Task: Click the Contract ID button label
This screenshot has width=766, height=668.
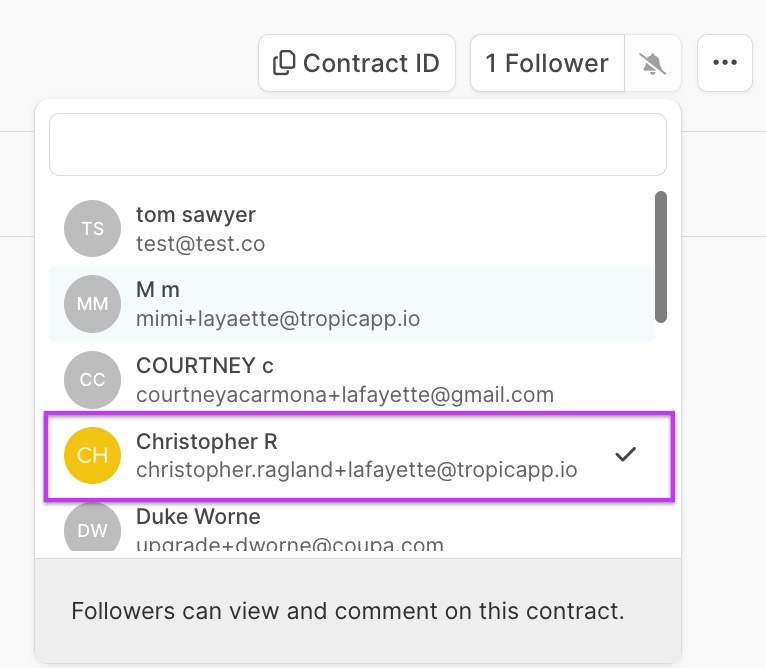Action: 371,63
